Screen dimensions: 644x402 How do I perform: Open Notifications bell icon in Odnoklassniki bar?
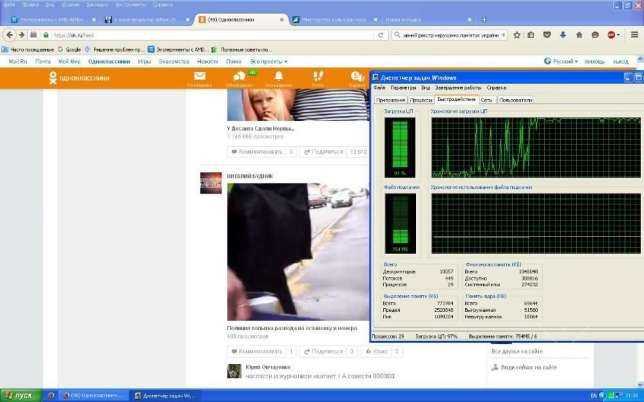[x=279, y=78]
